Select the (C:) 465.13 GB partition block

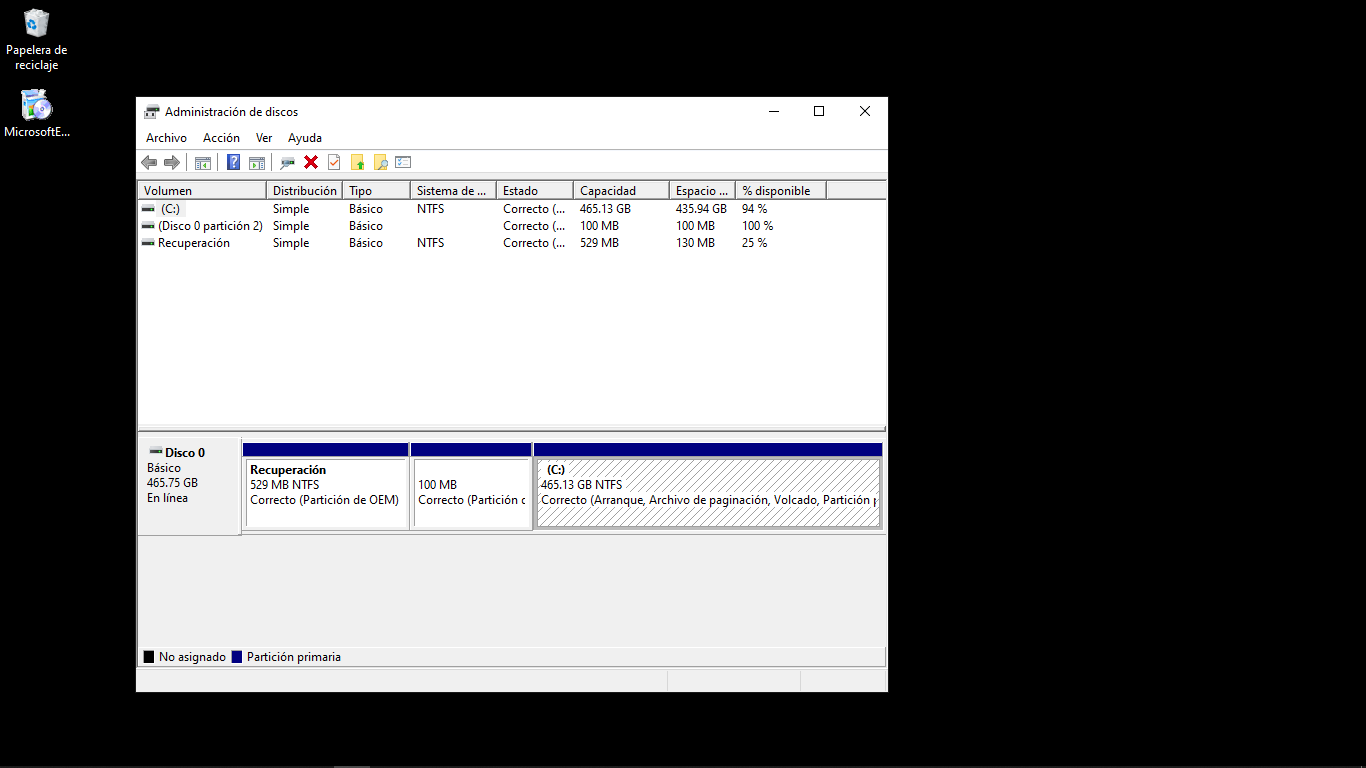point(708,485)
